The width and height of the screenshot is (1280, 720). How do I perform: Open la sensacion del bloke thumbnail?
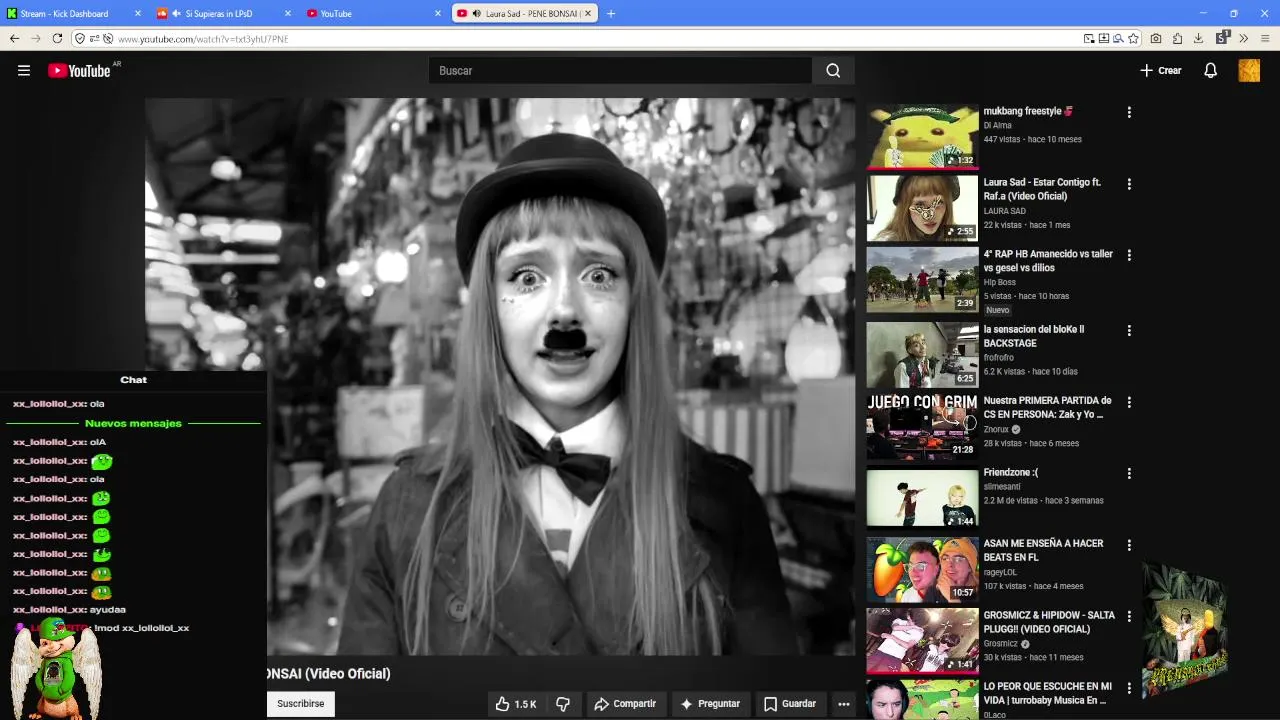point(922,354)
